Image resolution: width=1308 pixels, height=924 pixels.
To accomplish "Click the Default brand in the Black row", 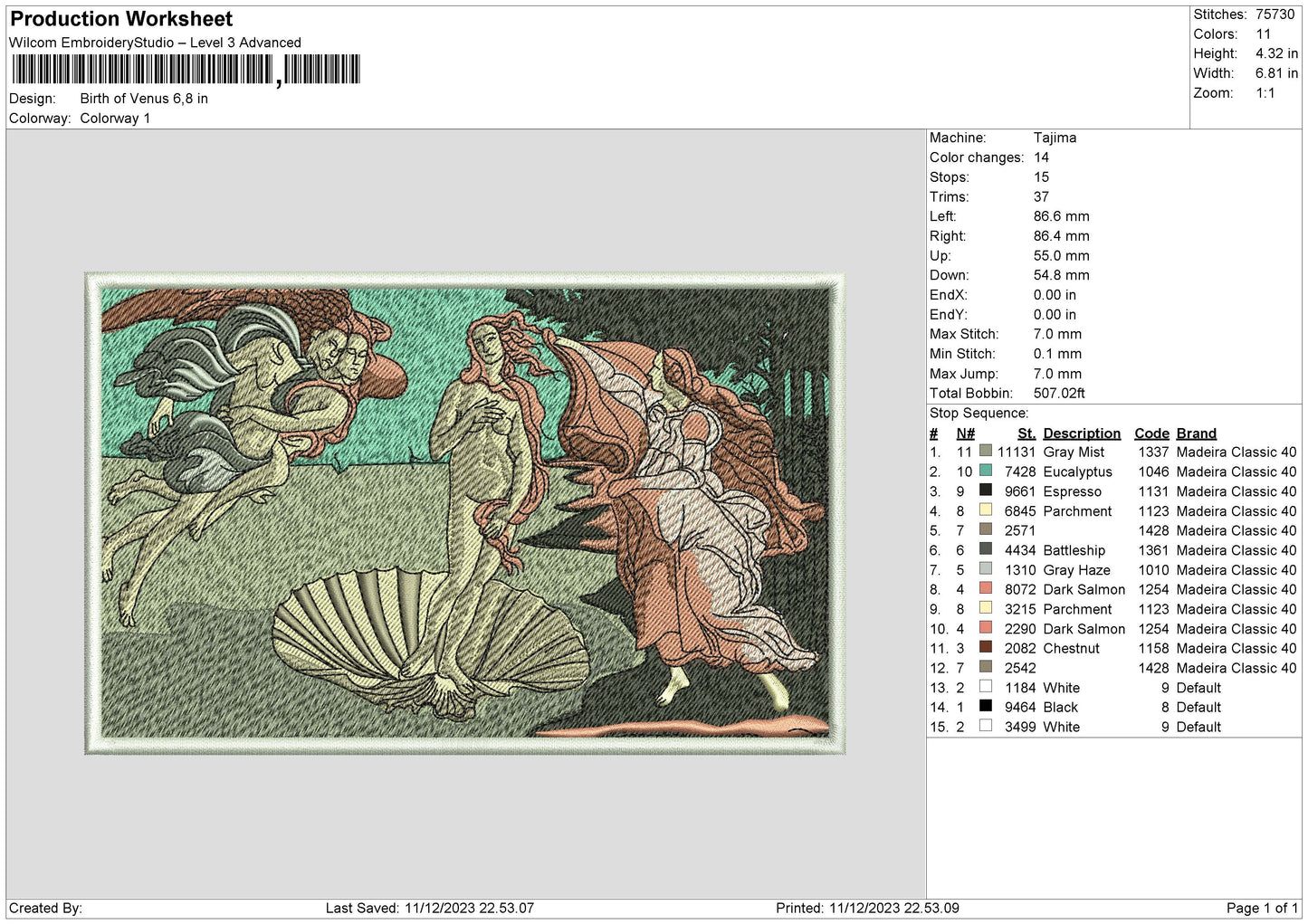I will pyautogui.click(x=1198, y=708).
